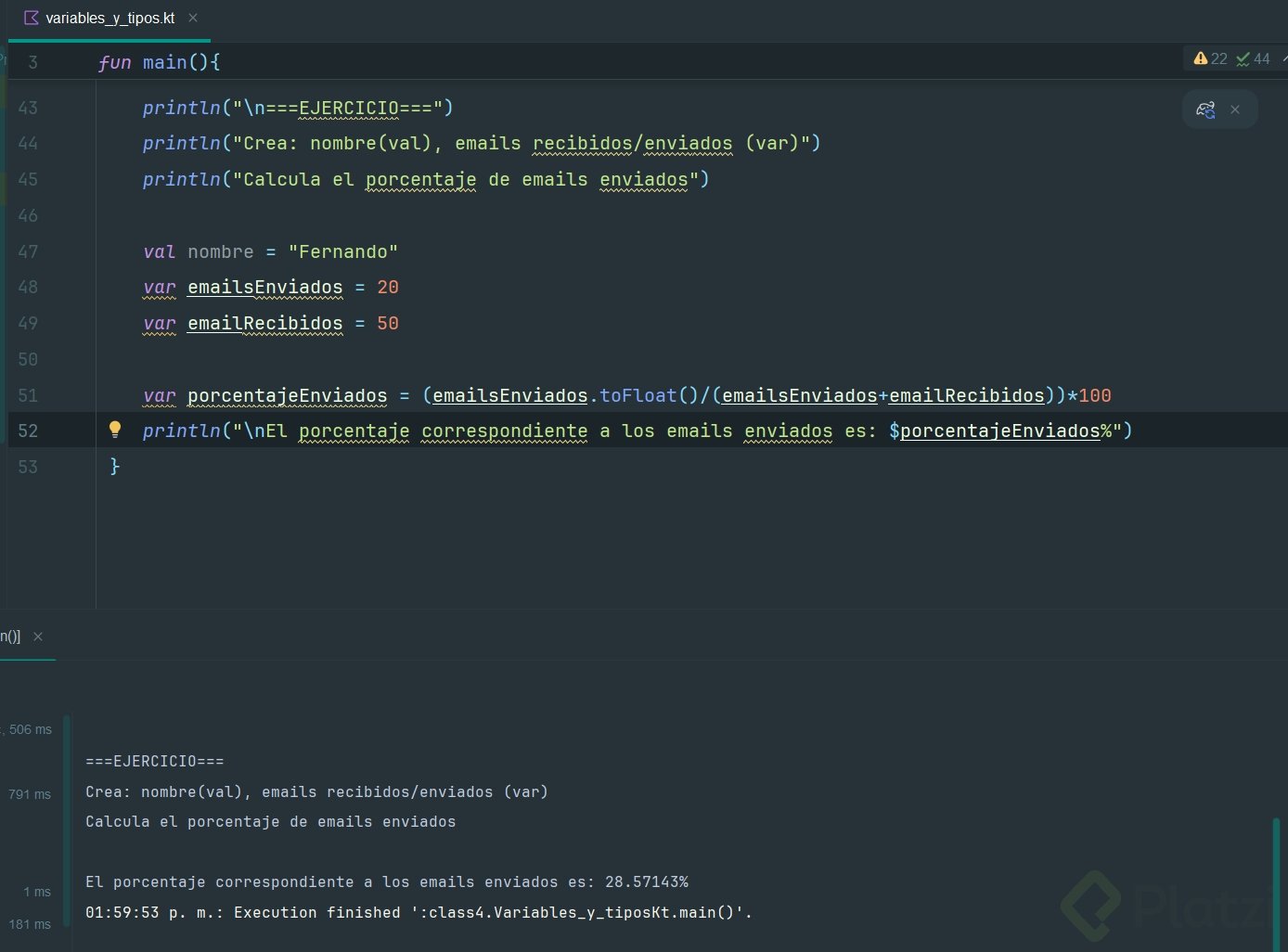
Task: Click the yellow warning triangle inspection indicator
Action: [x=1201, y=58]
